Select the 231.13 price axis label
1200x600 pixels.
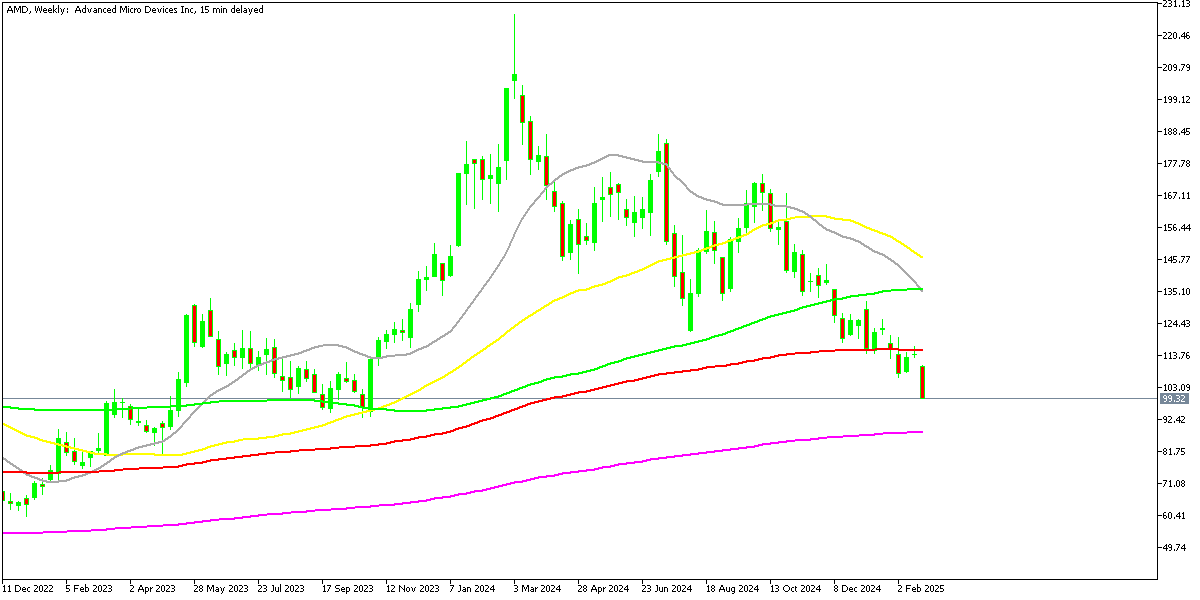click(1177, 4)
